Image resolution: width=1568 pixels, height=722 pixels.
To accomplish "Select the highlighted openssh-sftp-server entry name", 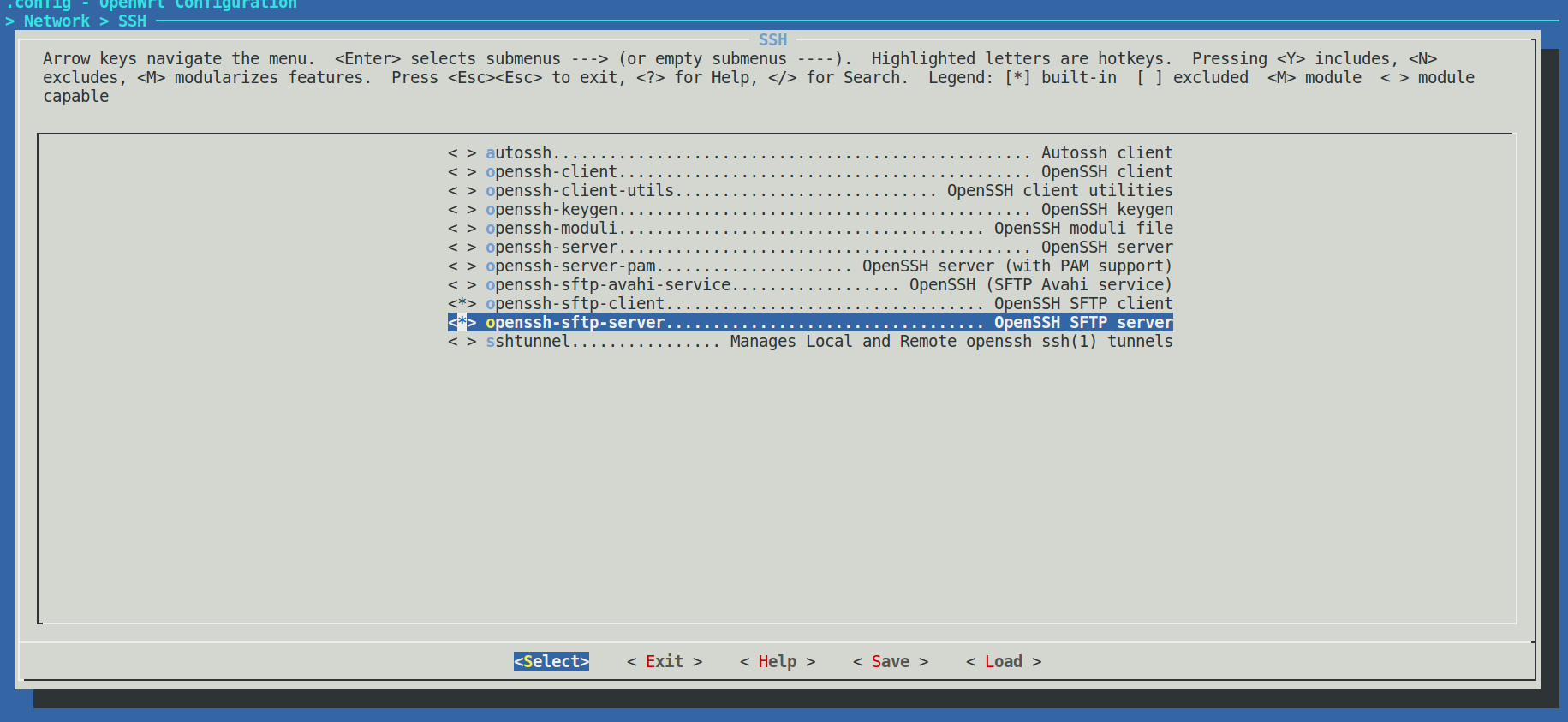I will click(575, 323).
